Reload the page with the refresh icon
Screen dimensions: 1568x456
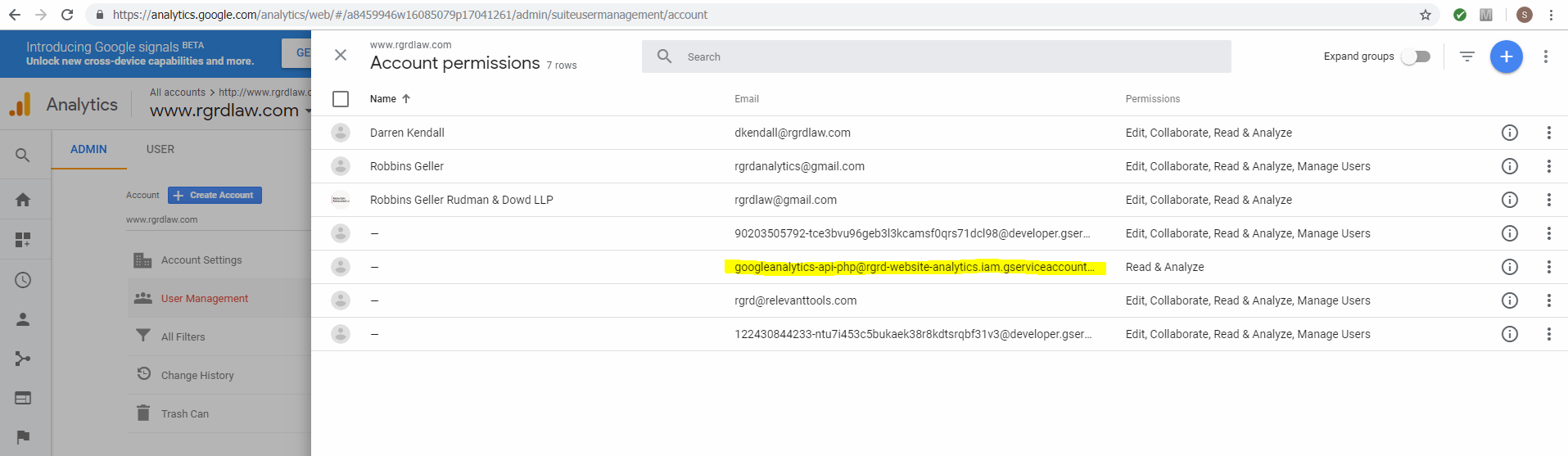click(67, 15)
